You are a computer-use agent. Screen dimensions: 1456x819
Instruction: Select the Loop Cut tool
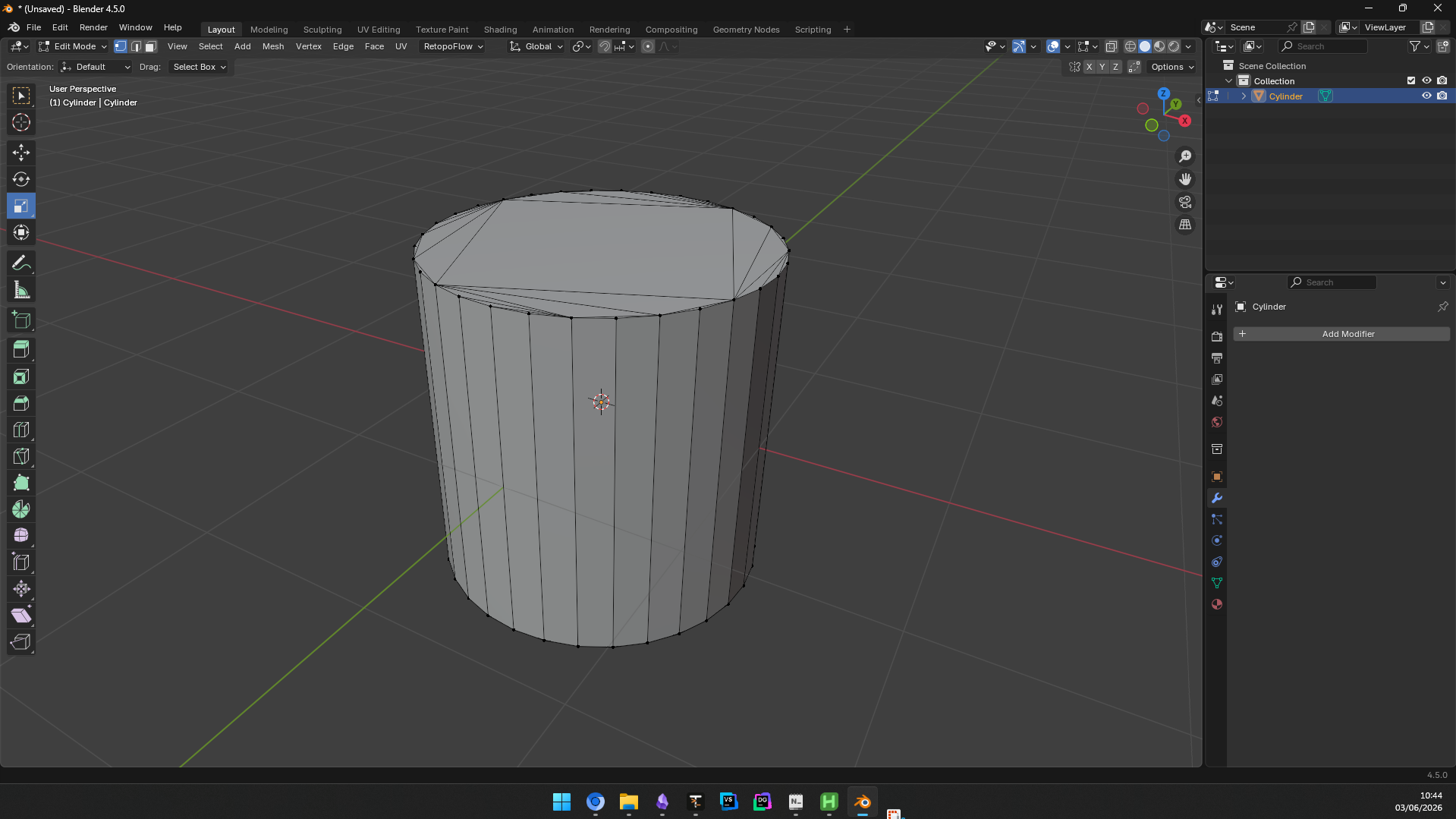click(x=21, y=430)
